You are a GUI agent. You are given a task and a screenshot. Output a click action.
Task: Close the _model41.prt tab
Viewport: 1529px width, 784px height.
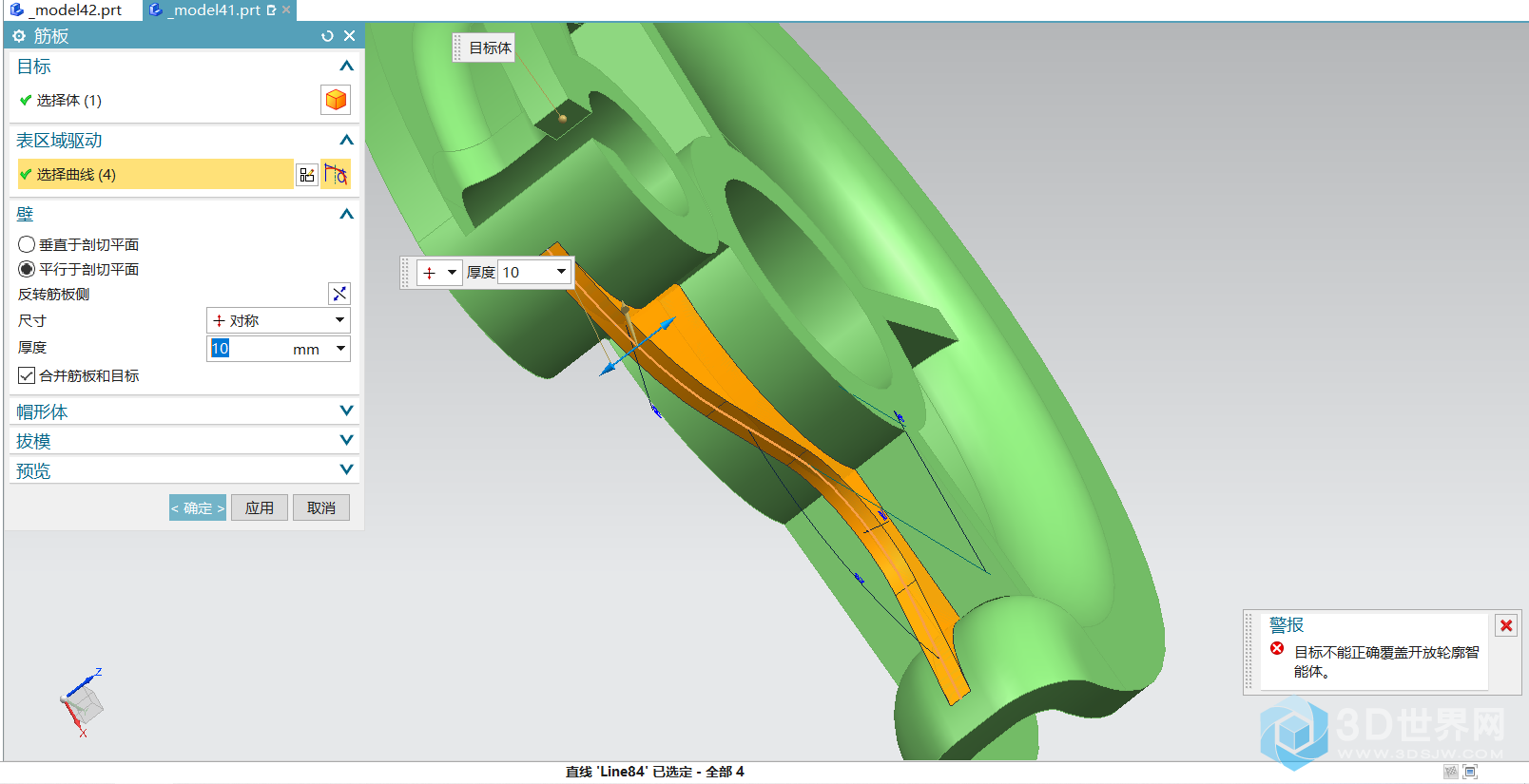coord(286,10)
